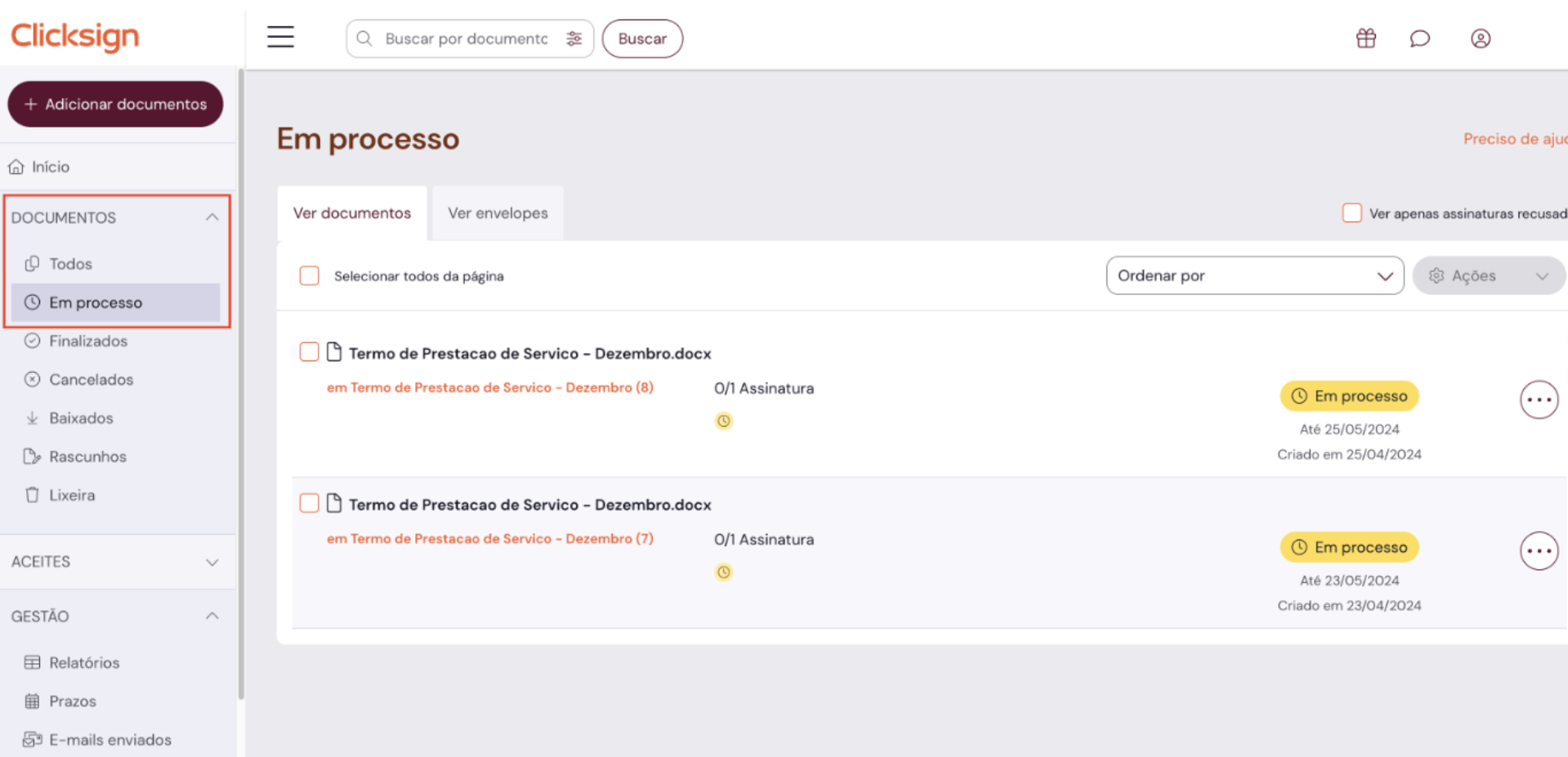Screen dimensions: 1568x757
Task: Focus the 'Buscar por documento' search field
Action: coord(466,38)
